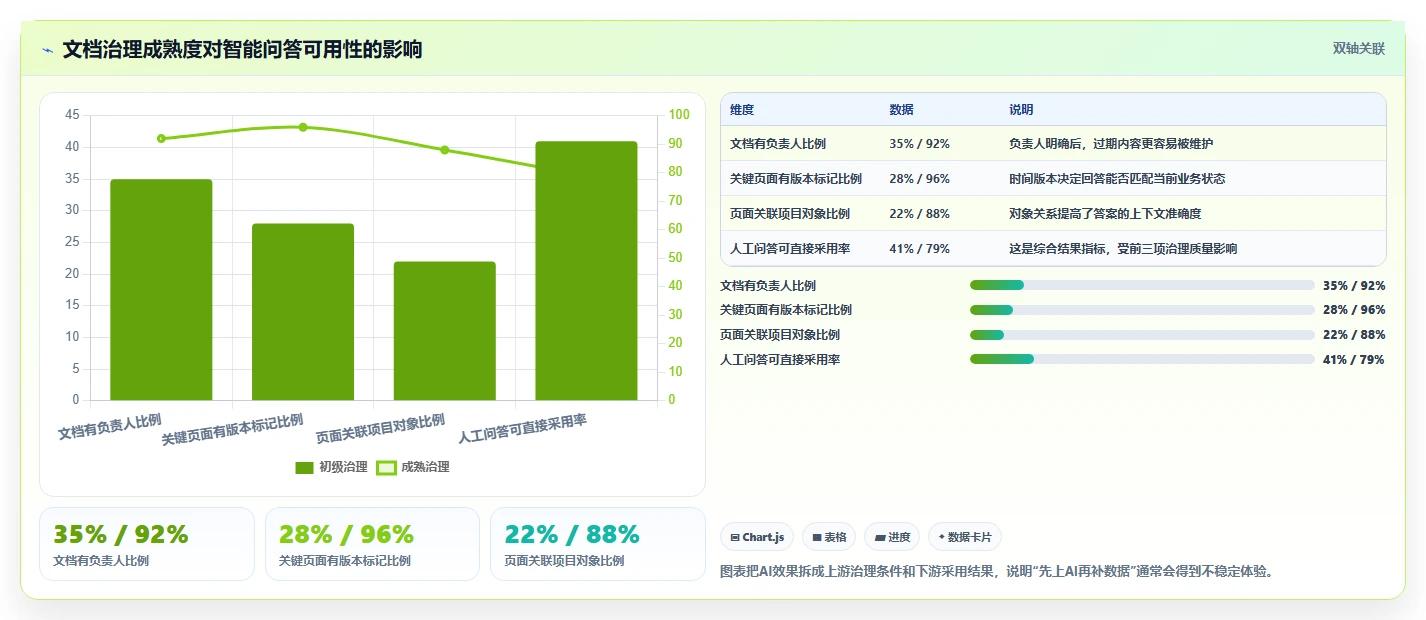
Task: Click the note 时间版本决定回答能否匹配当前业务状态
Action: (x=1117, y=179)
